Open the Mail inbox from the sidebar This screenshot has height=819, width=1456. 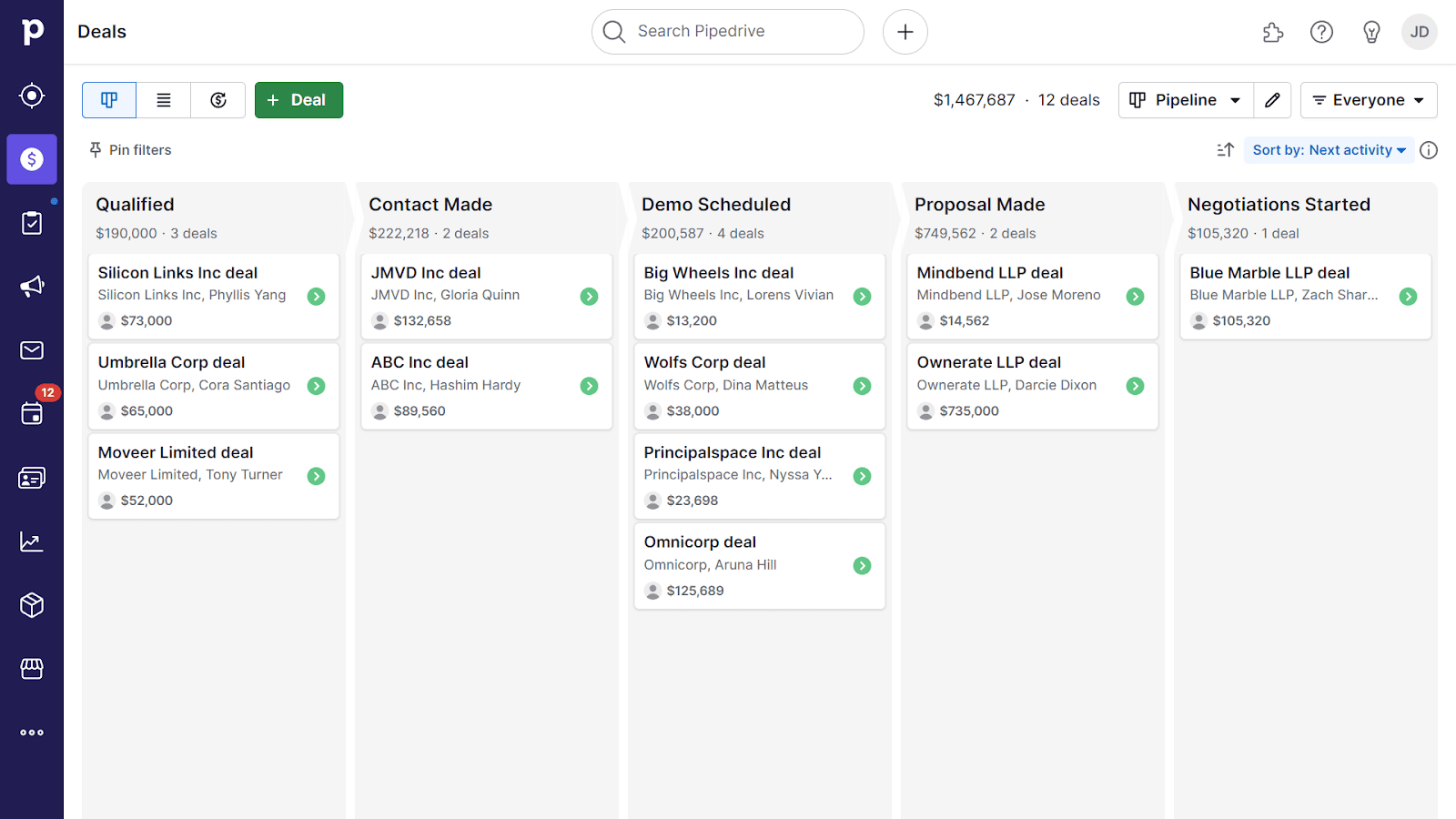tap(32, 349)
